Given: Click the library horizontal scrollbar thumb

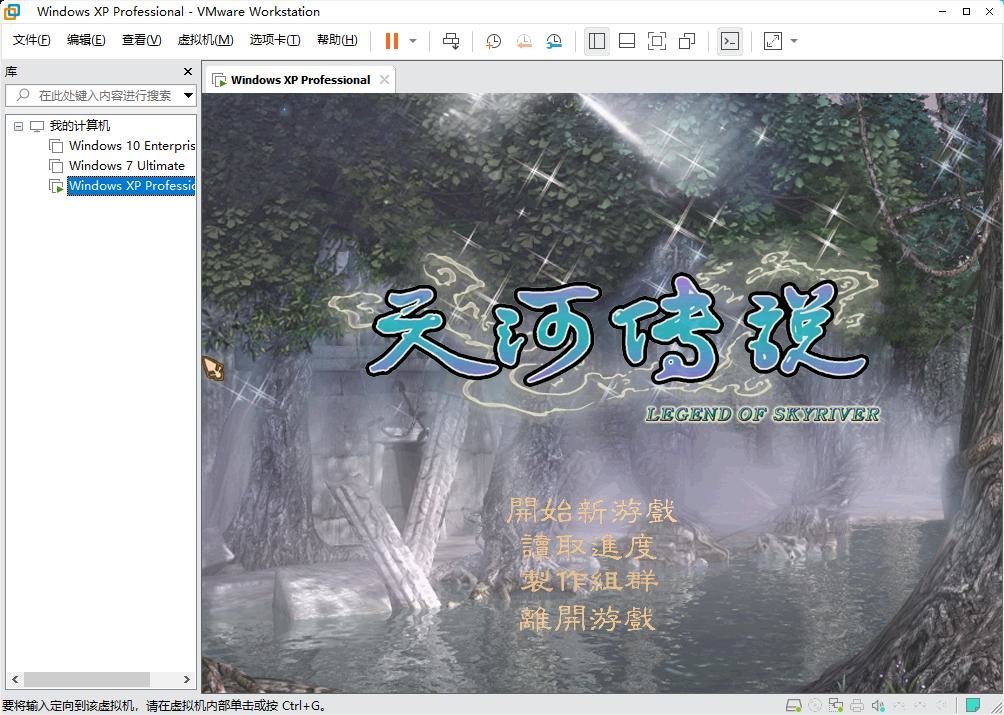Looking at the screenshot, I should (86, 679).
